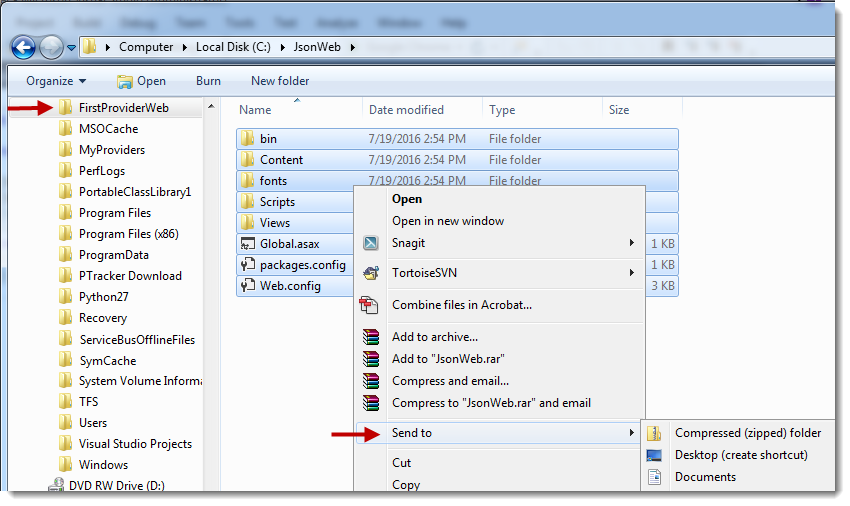Click the packages.config file icon
Viewport: 850px width, 506px height.
[x=248, y=265]
